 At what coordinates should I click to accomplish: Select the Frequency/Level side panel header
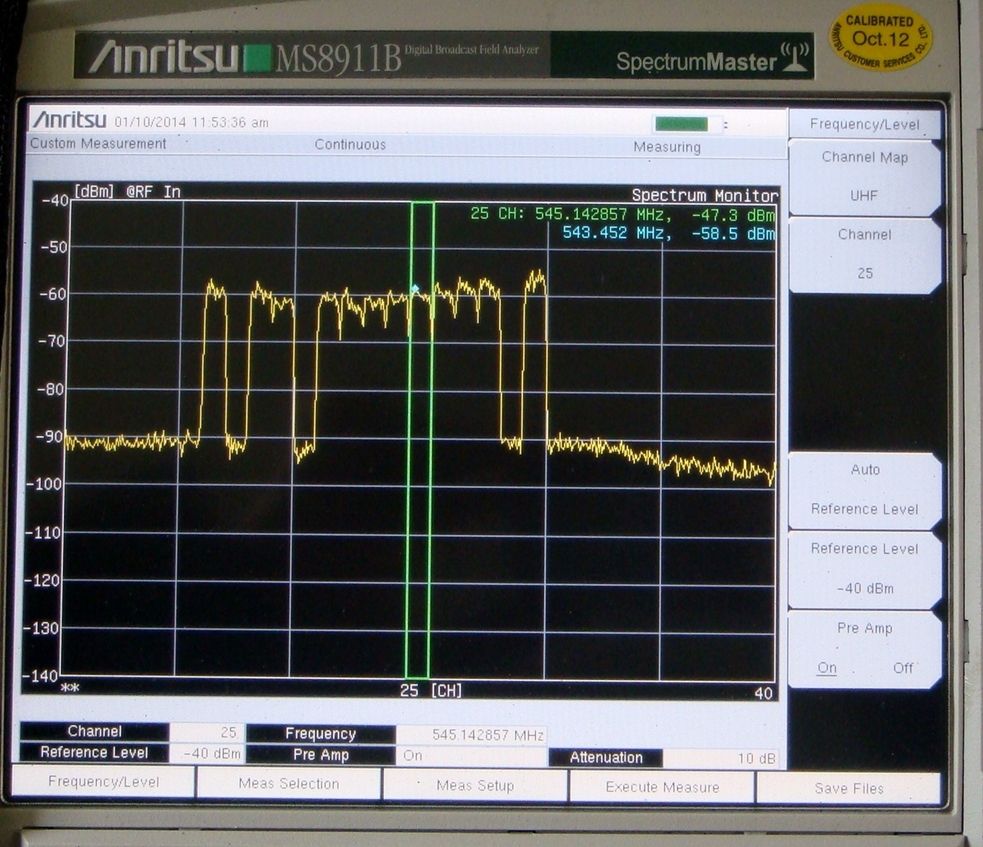tap(865, 124)
